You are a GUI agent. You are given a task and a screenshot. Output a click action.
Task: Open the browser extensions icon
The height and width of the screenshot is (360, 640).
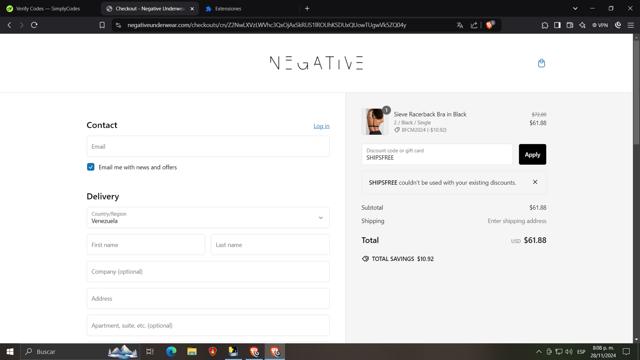coord(544,25)
